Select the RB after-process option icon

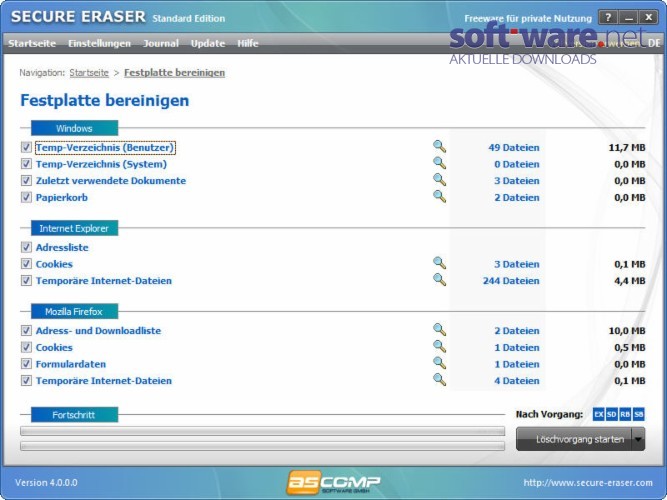[625, 414]
